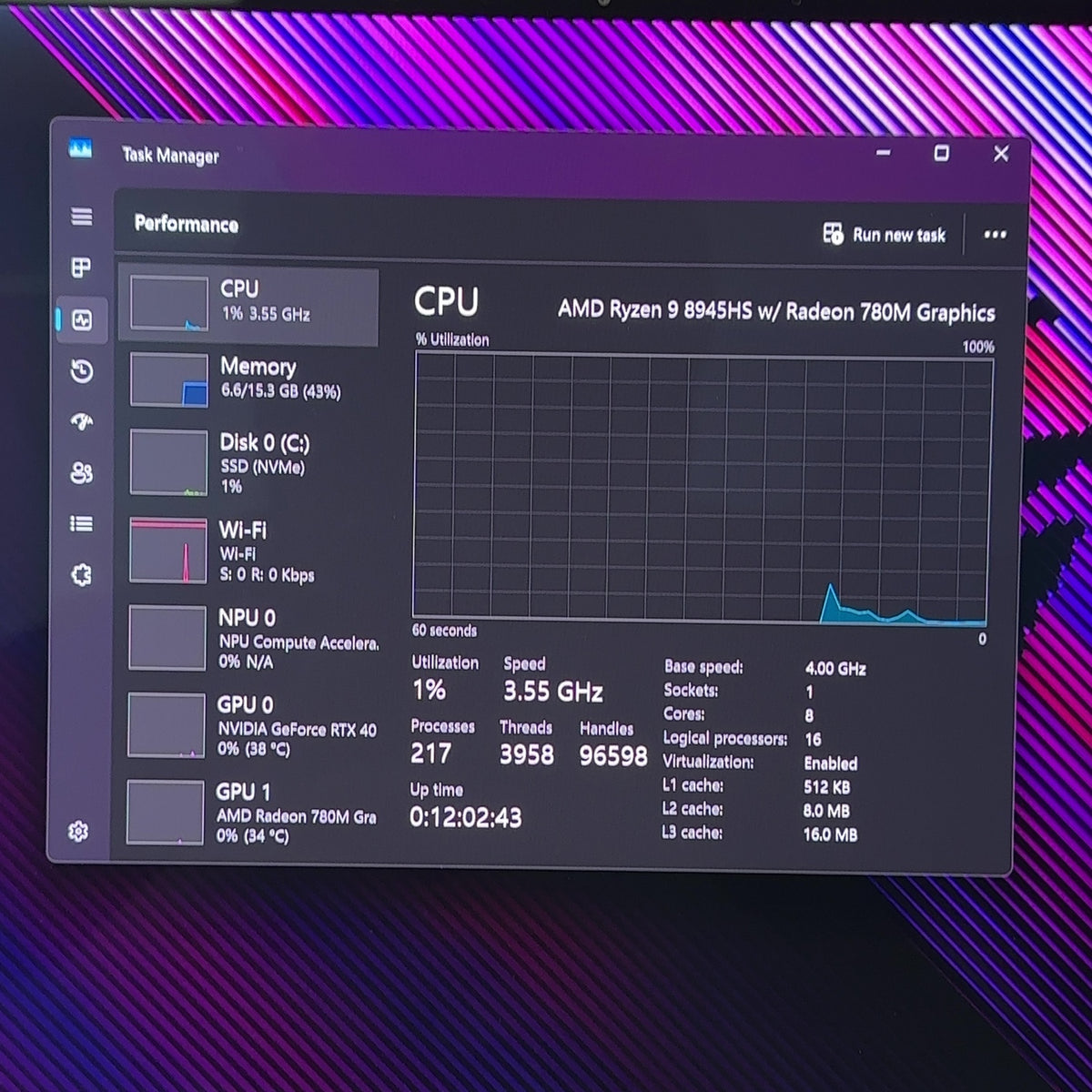The image size is (1092, 1092).
Task: Click the AMD Ryzen 9 8945HS processor name
Action: [x=776, y=311]
